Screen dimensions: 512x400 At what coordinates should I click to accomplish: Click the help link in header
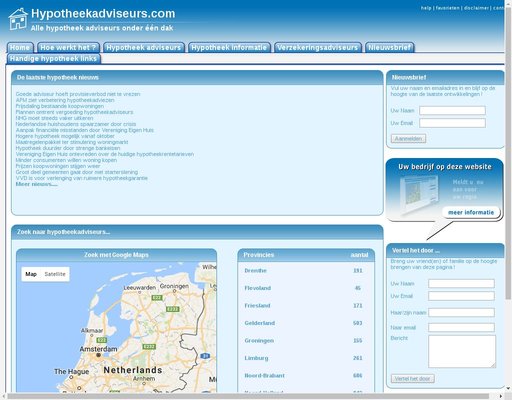click(426, 8)
